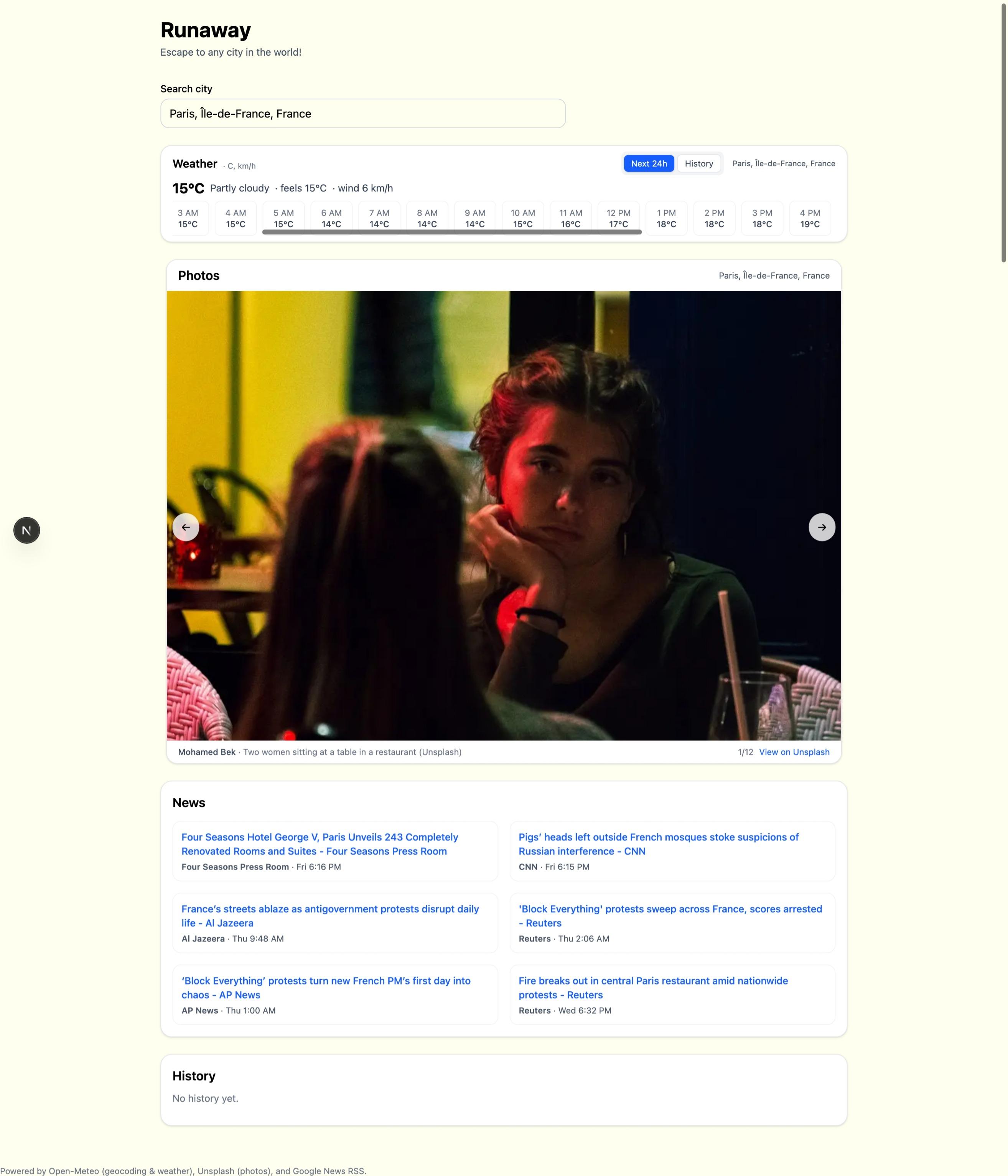This screenshot has height=1176, width=1008.
Task: Select the 3 AM weather forecast chip
Action: click(x=188, y=218)
